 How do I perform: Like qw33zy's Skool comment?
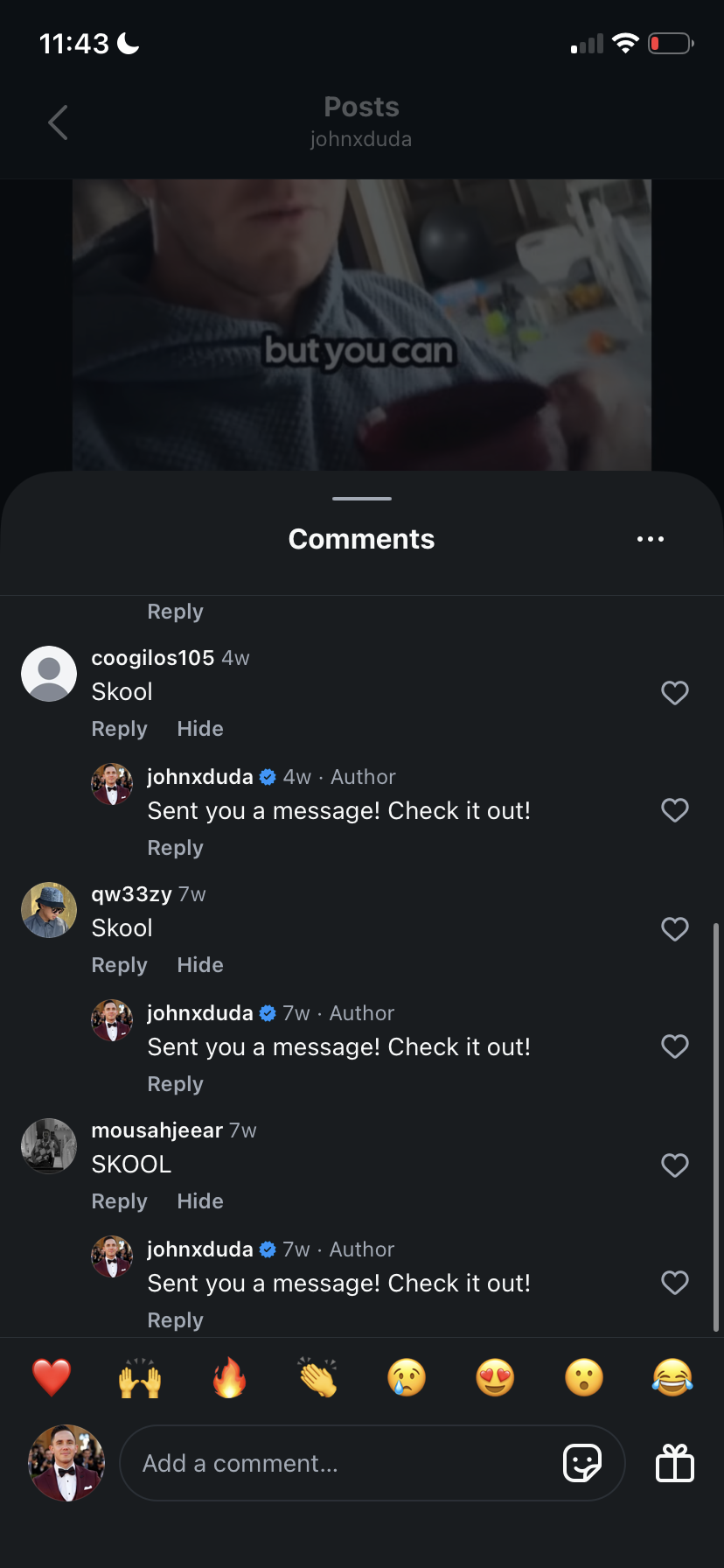(674, 928)
